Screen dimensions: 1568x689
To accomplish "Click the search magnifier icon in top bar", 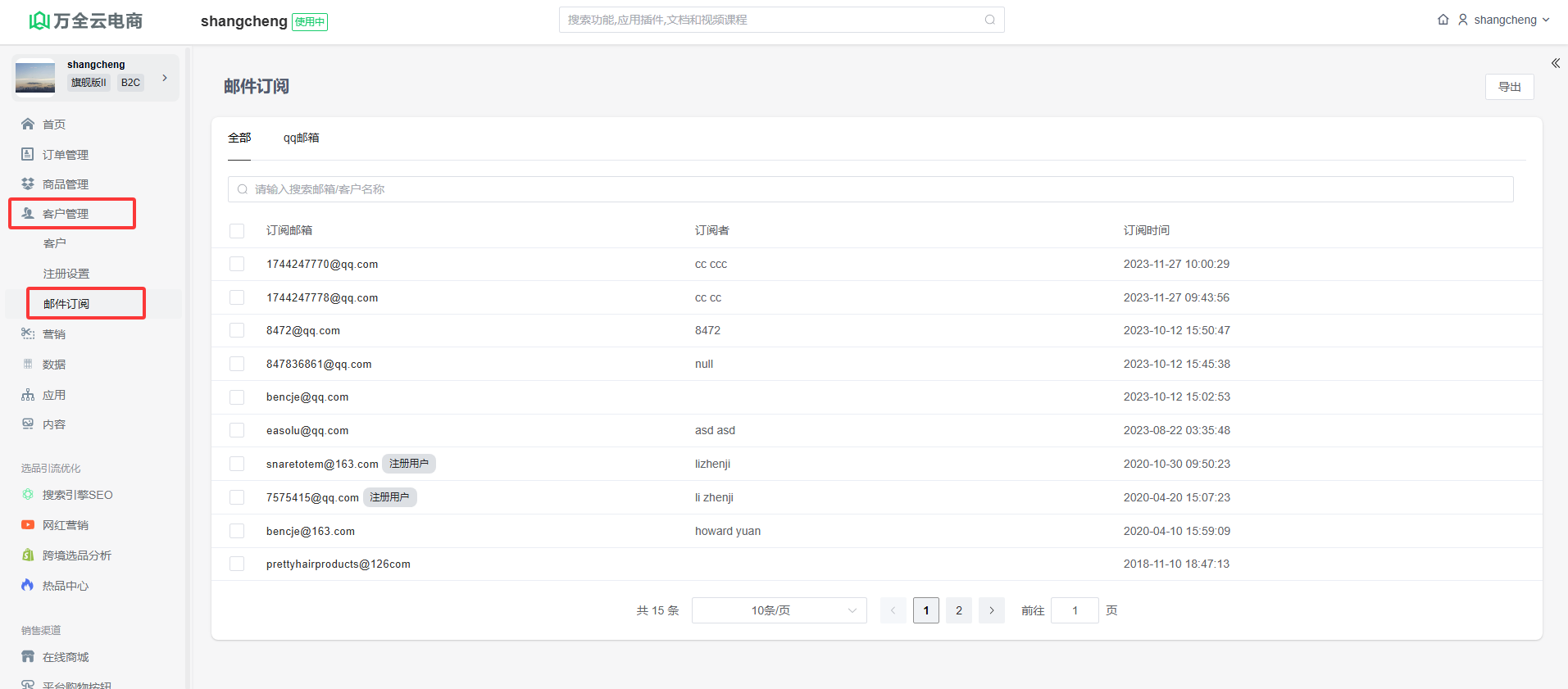I will (989, 20).
